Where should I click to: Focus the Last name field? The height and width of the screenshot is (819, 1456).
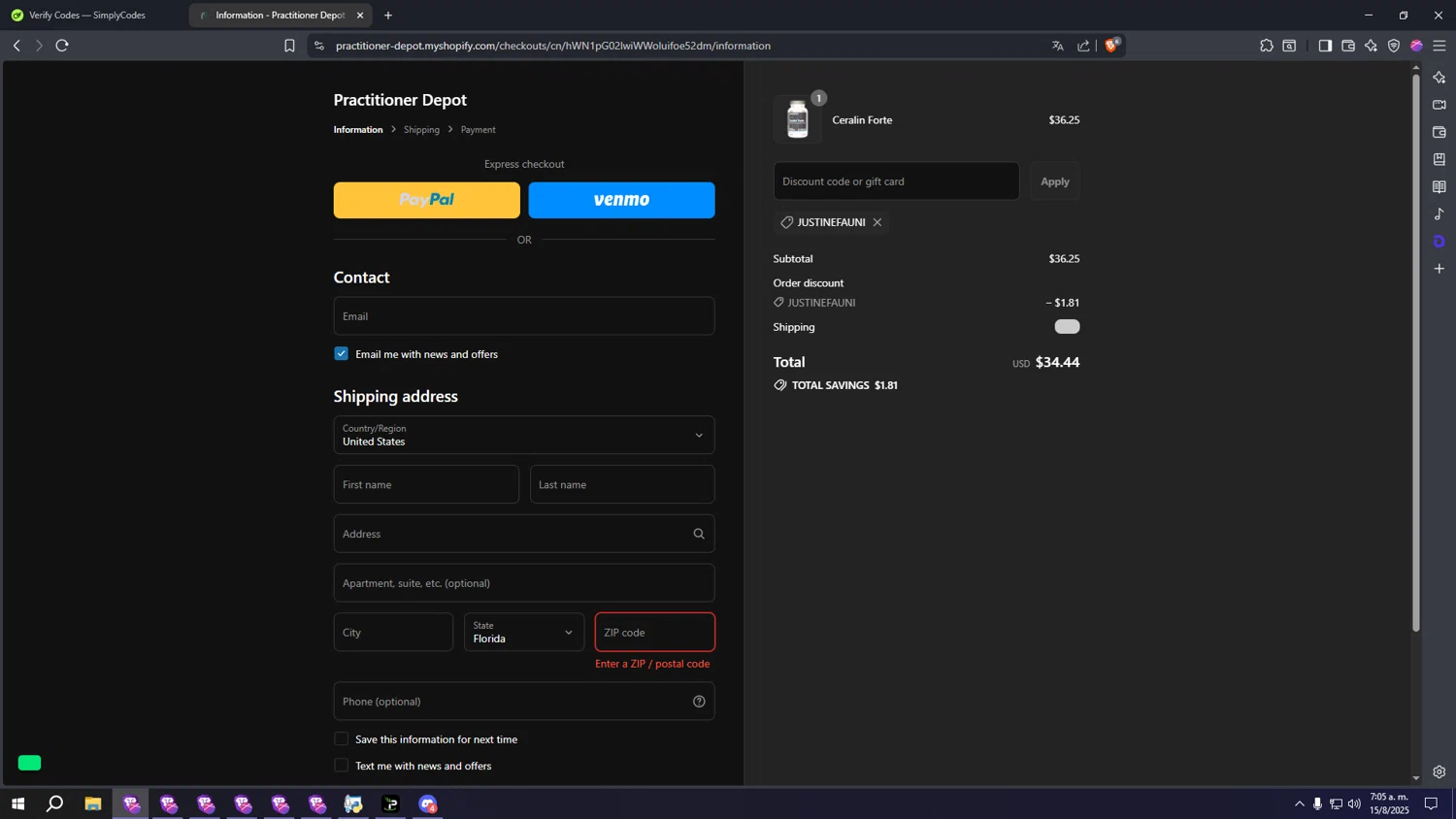pos(622,484)
